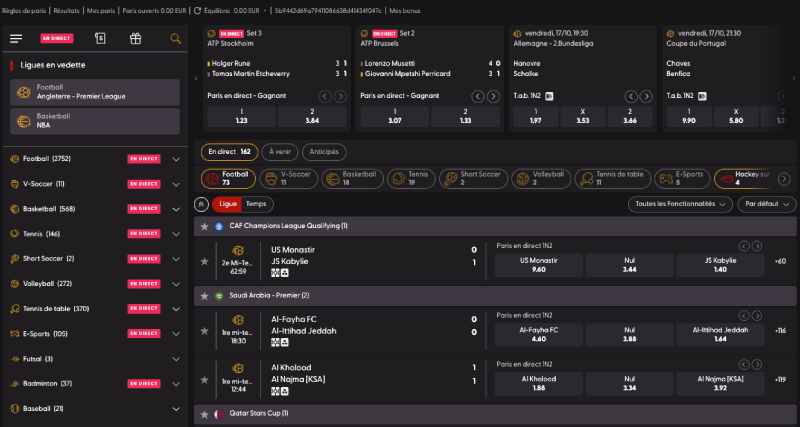
Task: Collapse all leagues with double-chevron icon
Action: click(201, 204)
